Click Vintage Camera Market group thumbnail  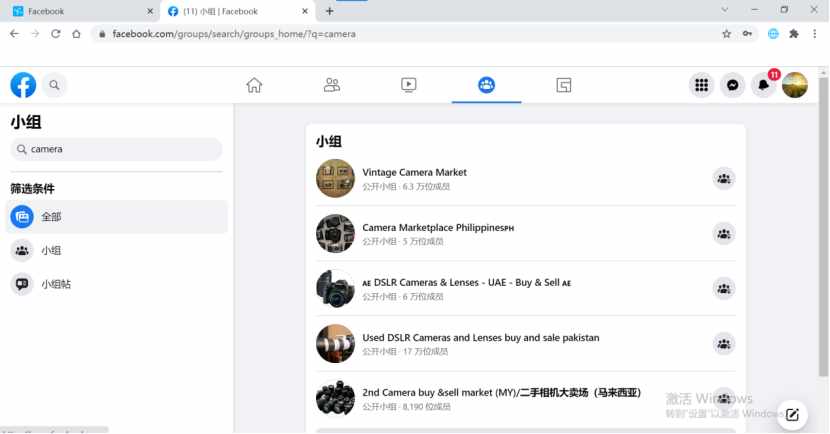coord(335,178)
